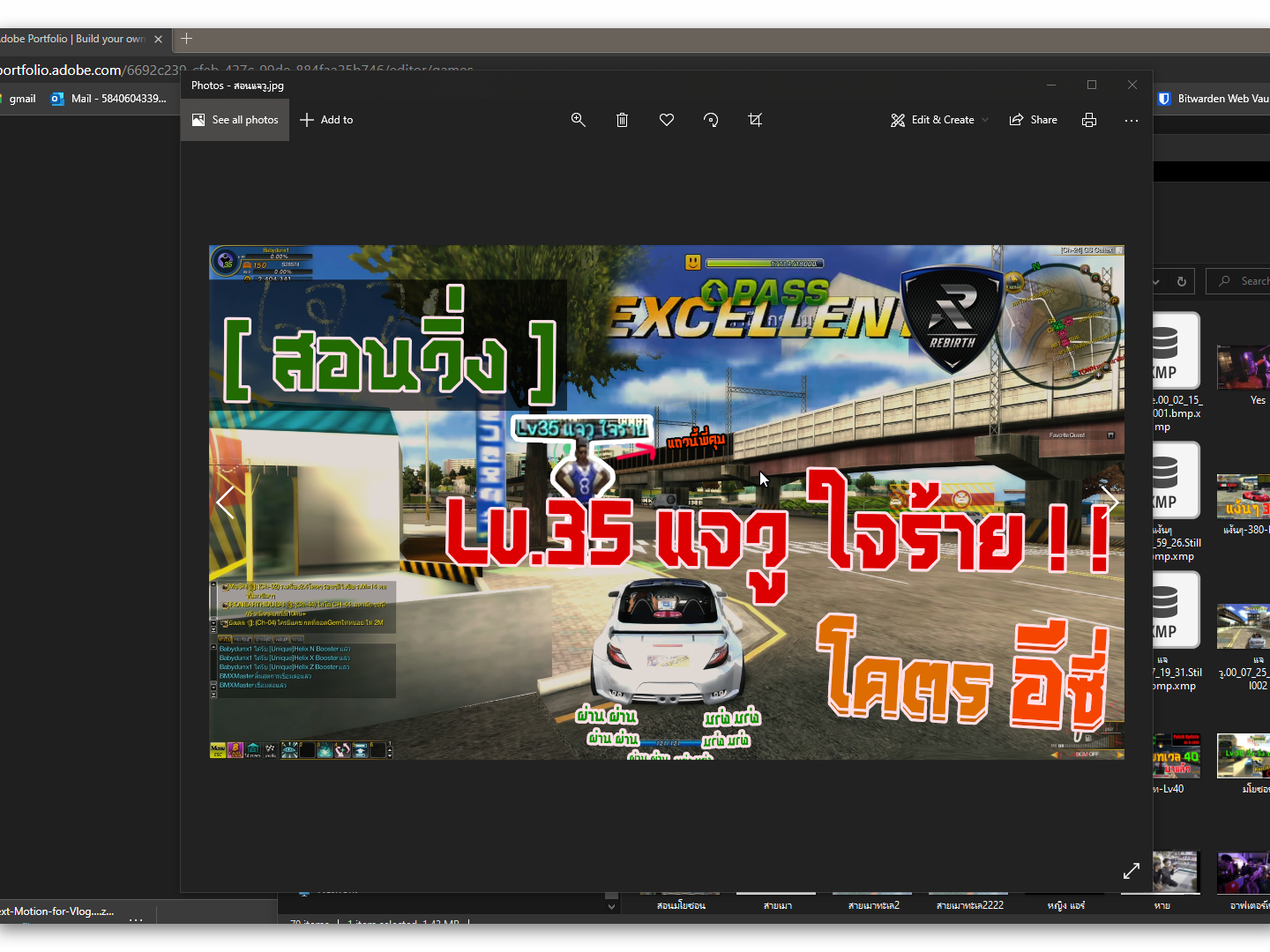Rotate the photo in Photos toolbar
Image resolution: width=1270 pixels, height=952 pixels.
pos(711,120)
